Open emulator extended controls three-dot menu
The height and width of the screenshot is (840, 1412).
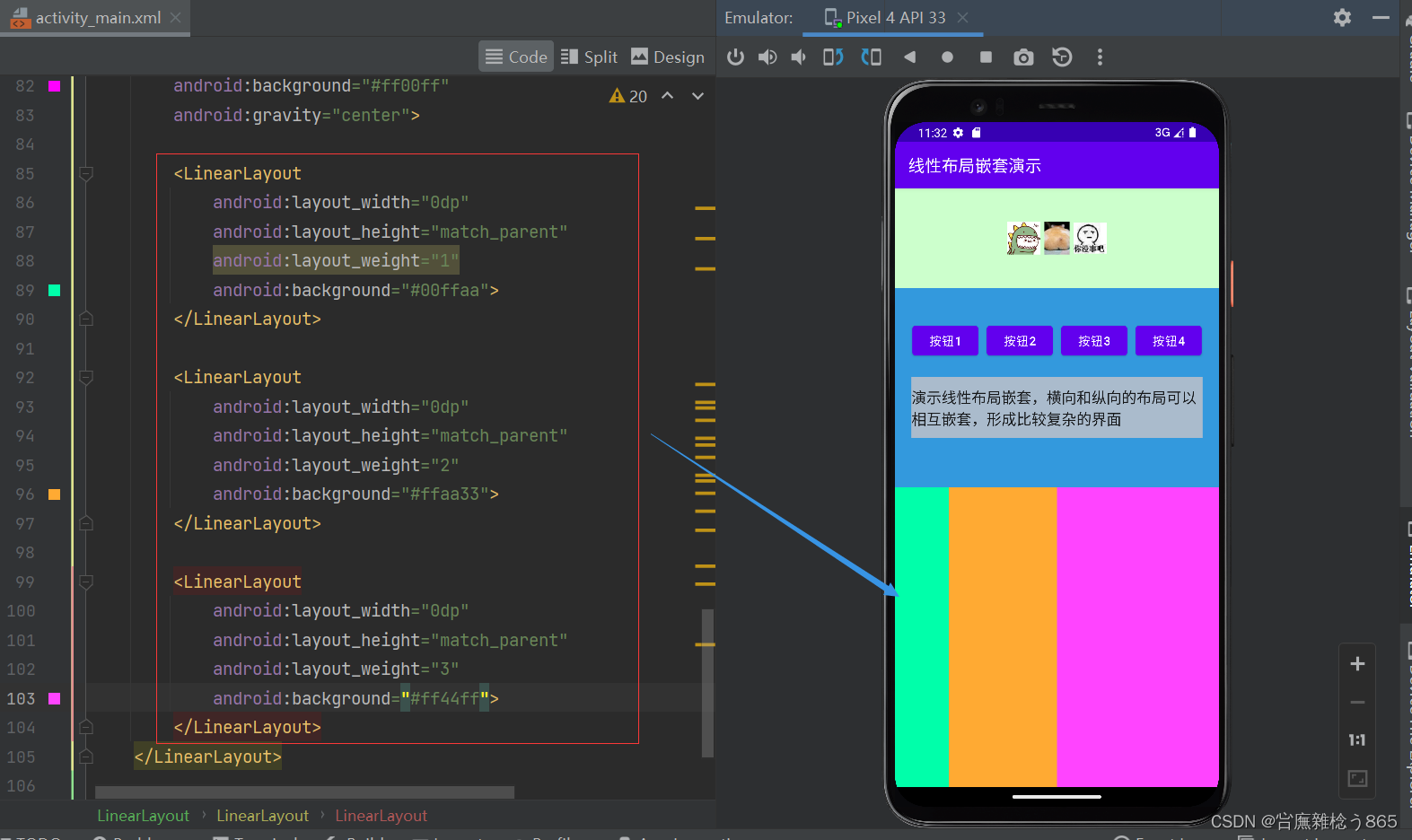[1100, 57]
